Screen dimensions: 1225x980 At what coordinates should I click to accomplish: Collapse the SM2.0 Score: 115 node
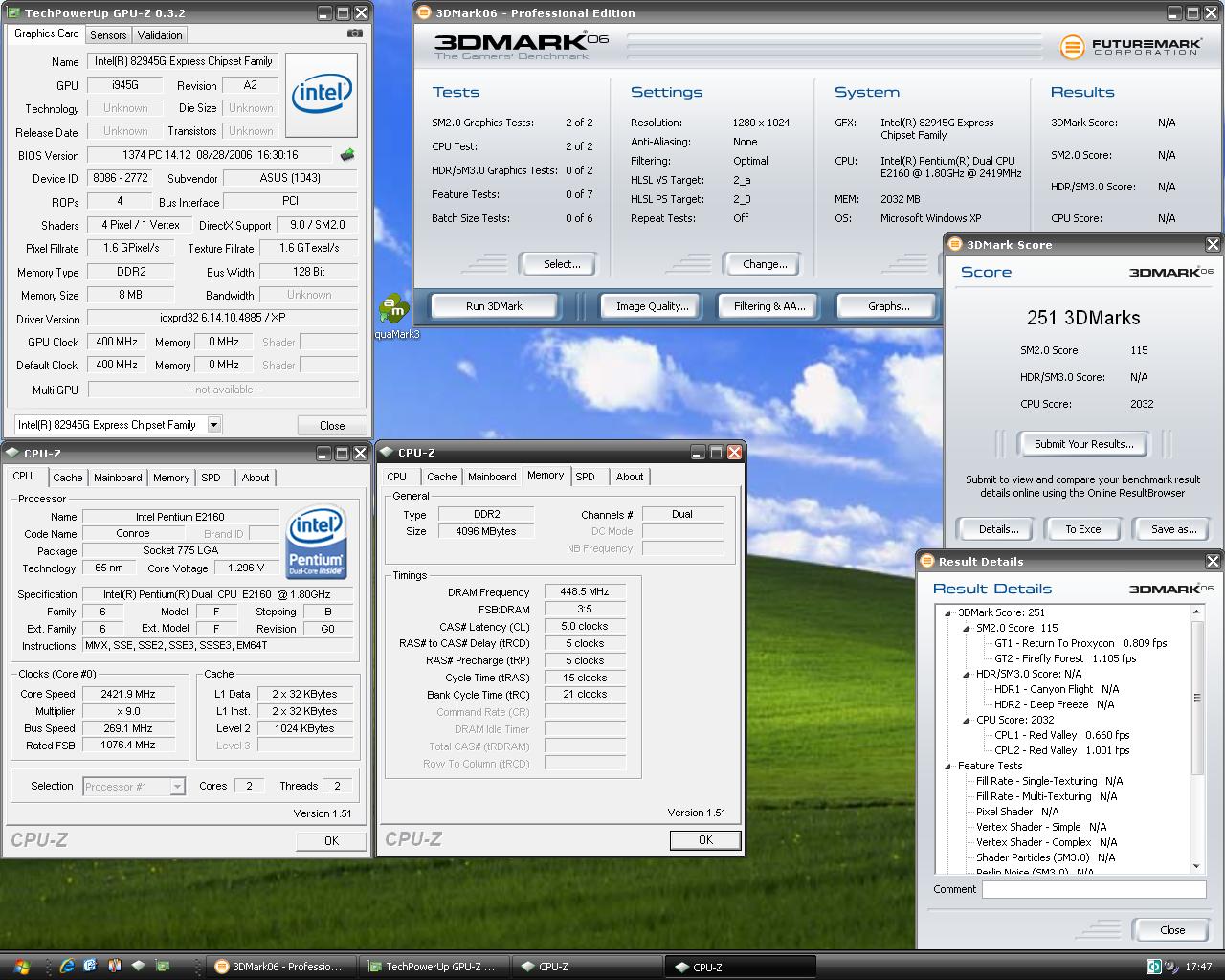click(967, 628)
